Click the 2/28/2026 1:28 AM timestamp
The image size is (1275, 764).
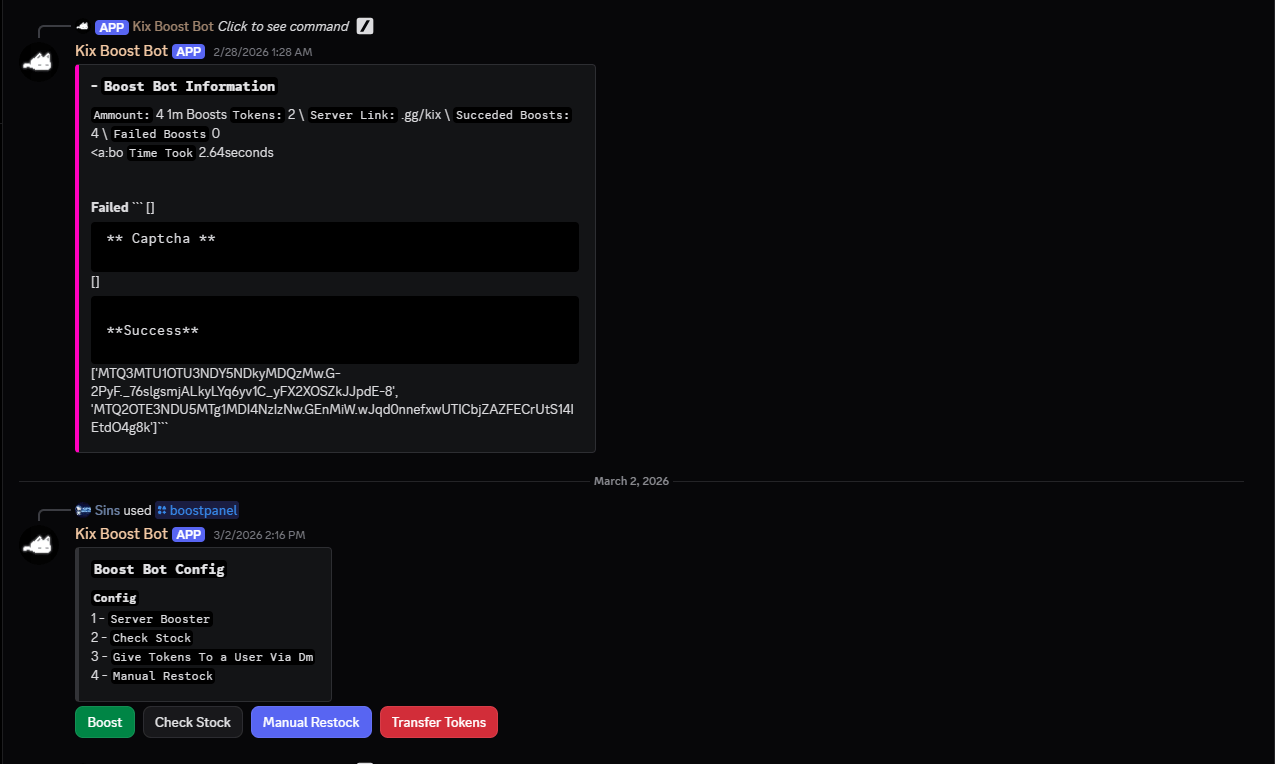click(x=262, y=51)
